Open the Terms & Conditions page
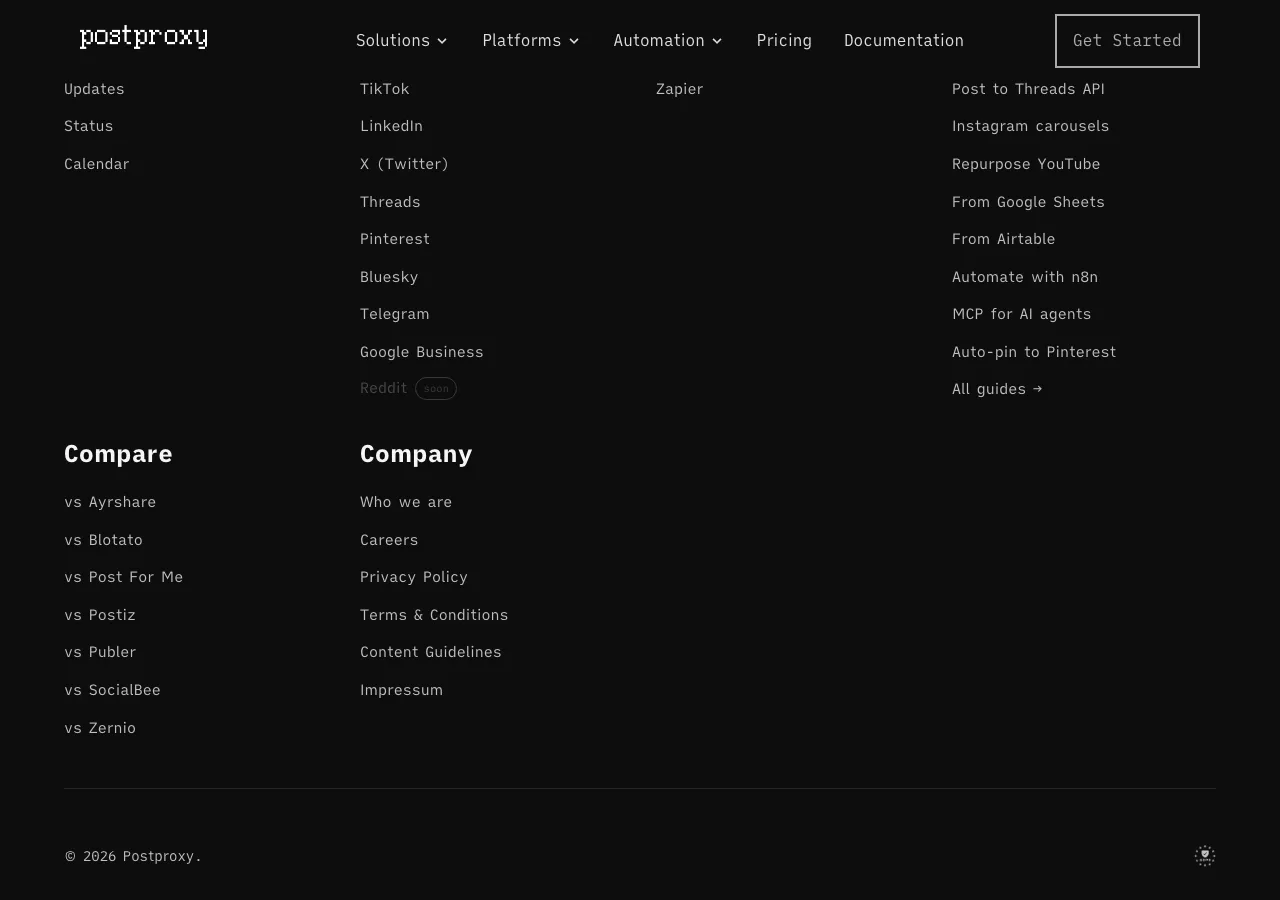1280x900 pixels. 434,615
